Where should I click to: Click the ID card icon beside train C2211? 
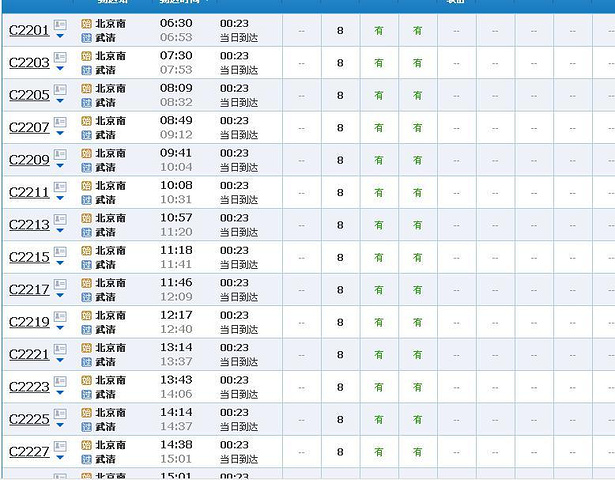tap(60, 186)
